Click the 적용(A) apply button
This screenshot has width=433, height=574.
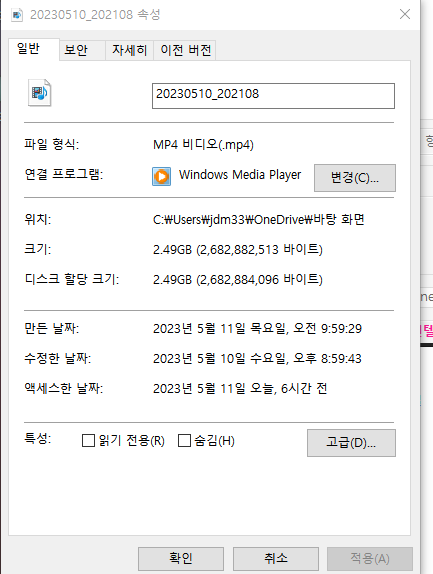tap(370, 559)
